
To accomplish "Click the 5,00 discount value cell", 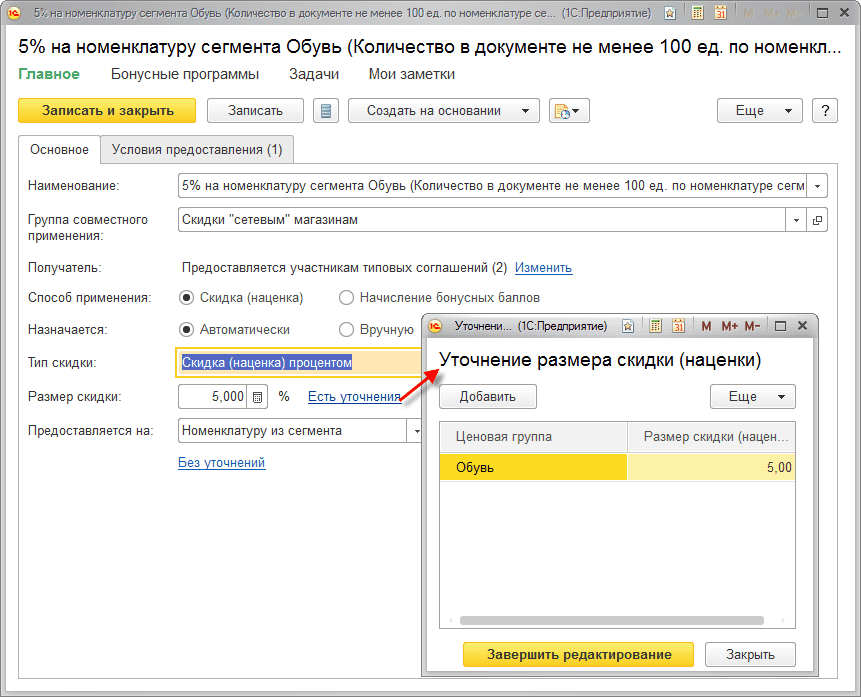I will (711, 467).
